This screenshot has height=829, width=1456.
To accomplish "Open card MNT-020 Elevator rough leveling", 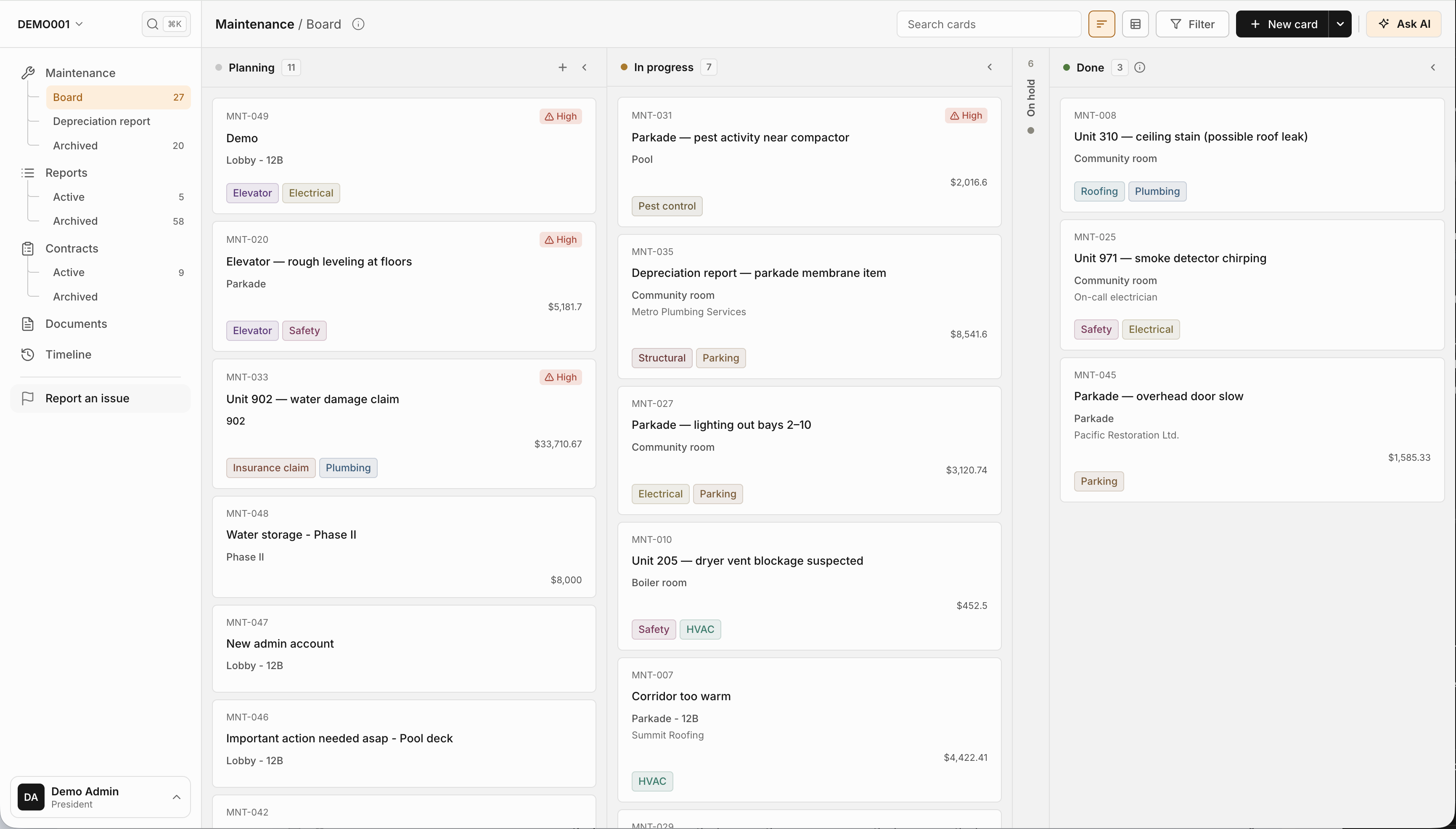I will (x=404, y=287).
